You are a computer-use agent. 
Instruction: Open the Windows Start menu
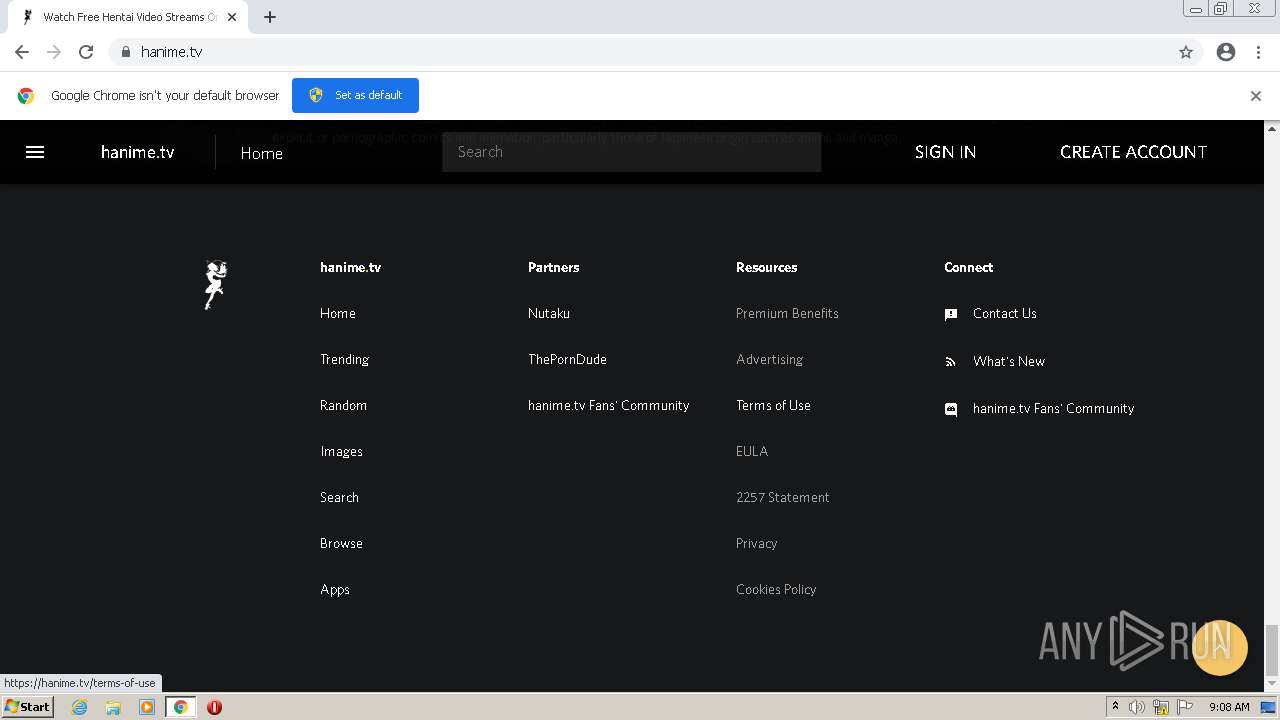(x=27, y=706)
